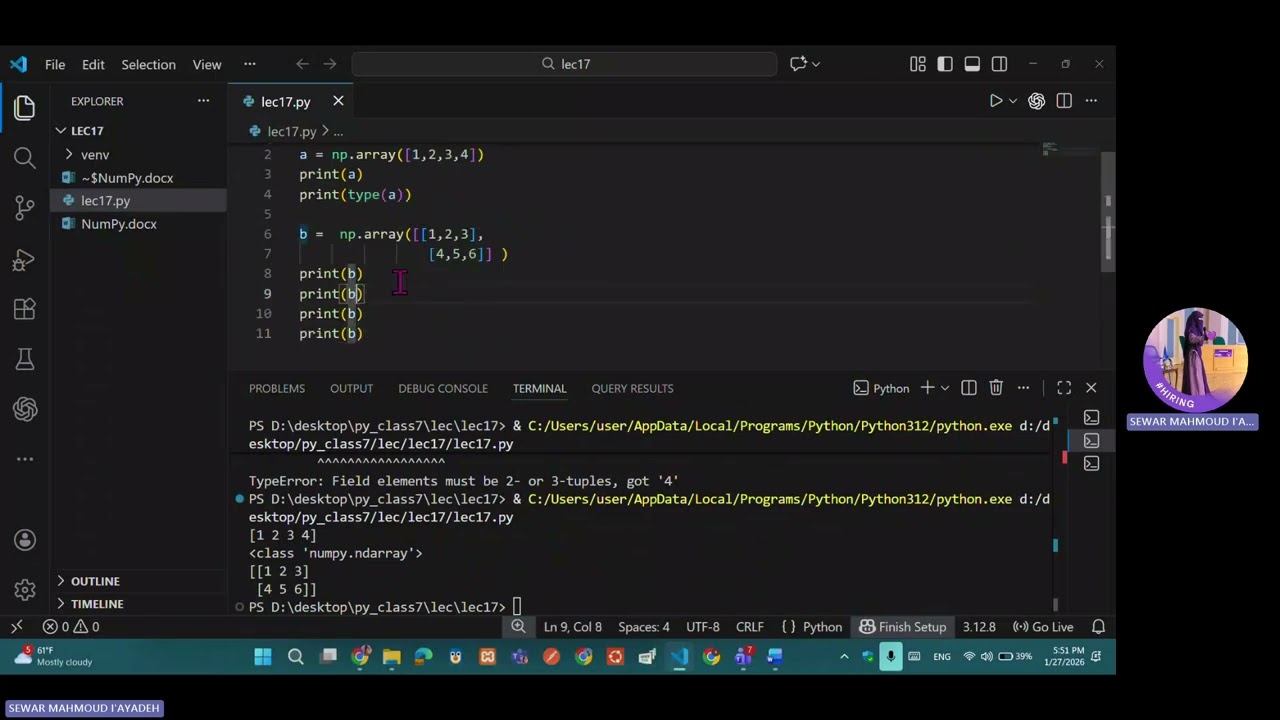
Task: Change language mode via Python status item
Action: click(x=822, y=627)
